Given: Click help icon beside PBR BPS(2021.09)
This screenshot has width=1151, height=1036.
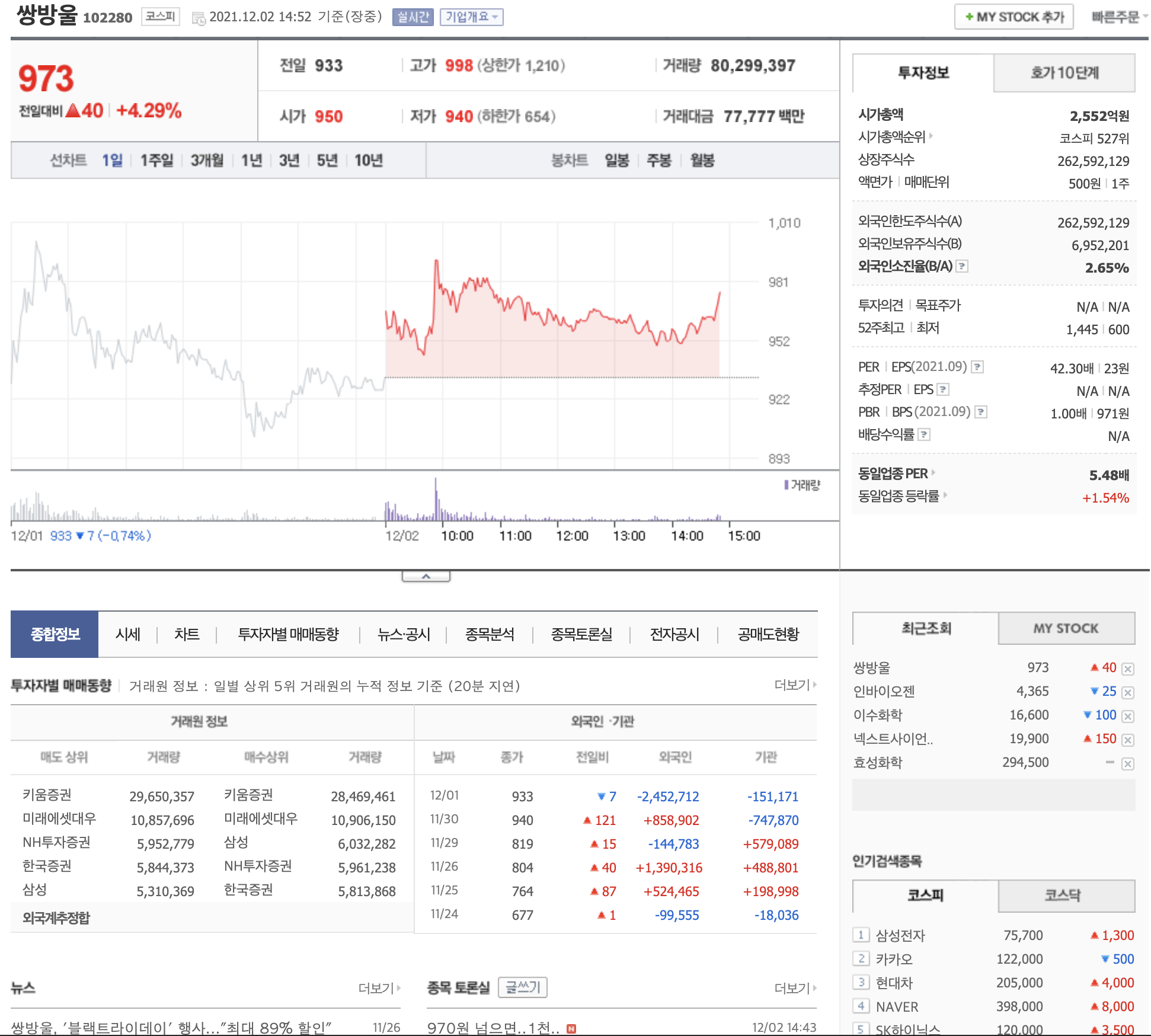Looking at the screenshot, I should tap(981, 412).
